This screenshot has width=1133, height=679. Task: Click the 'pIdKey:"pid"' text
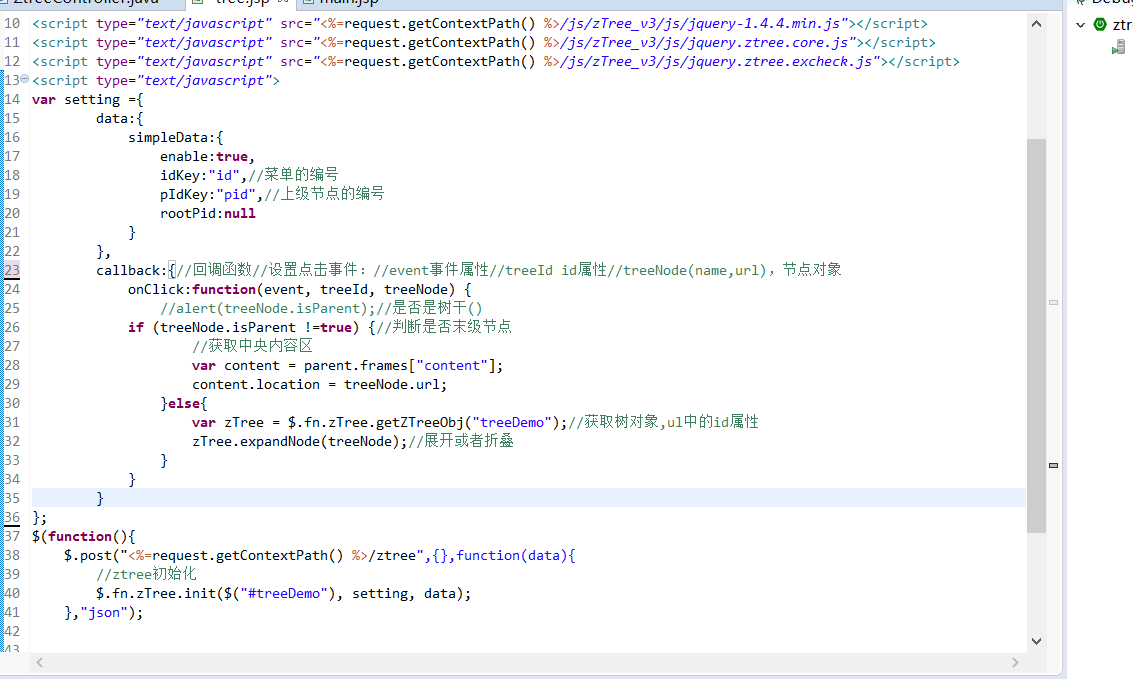207,194
